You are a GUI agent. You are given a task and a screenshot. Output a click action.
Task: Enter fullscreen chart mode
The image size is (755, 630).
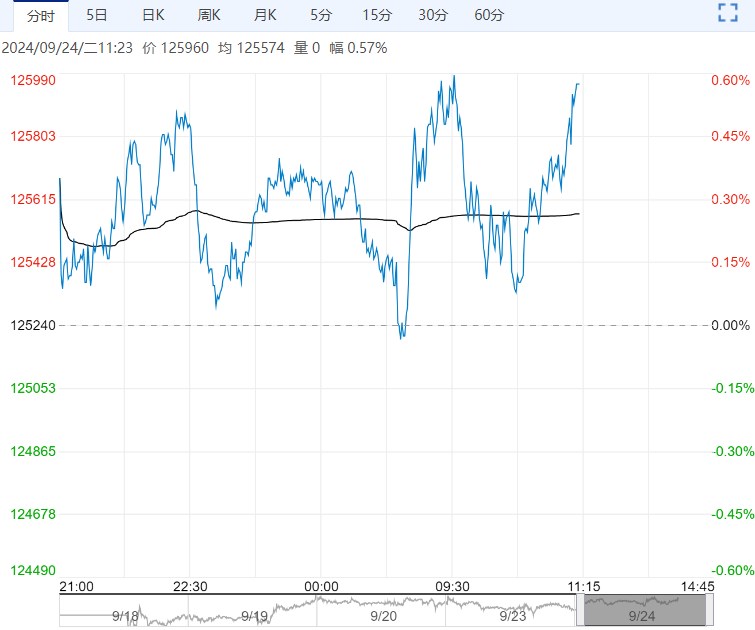pos(728,14)
